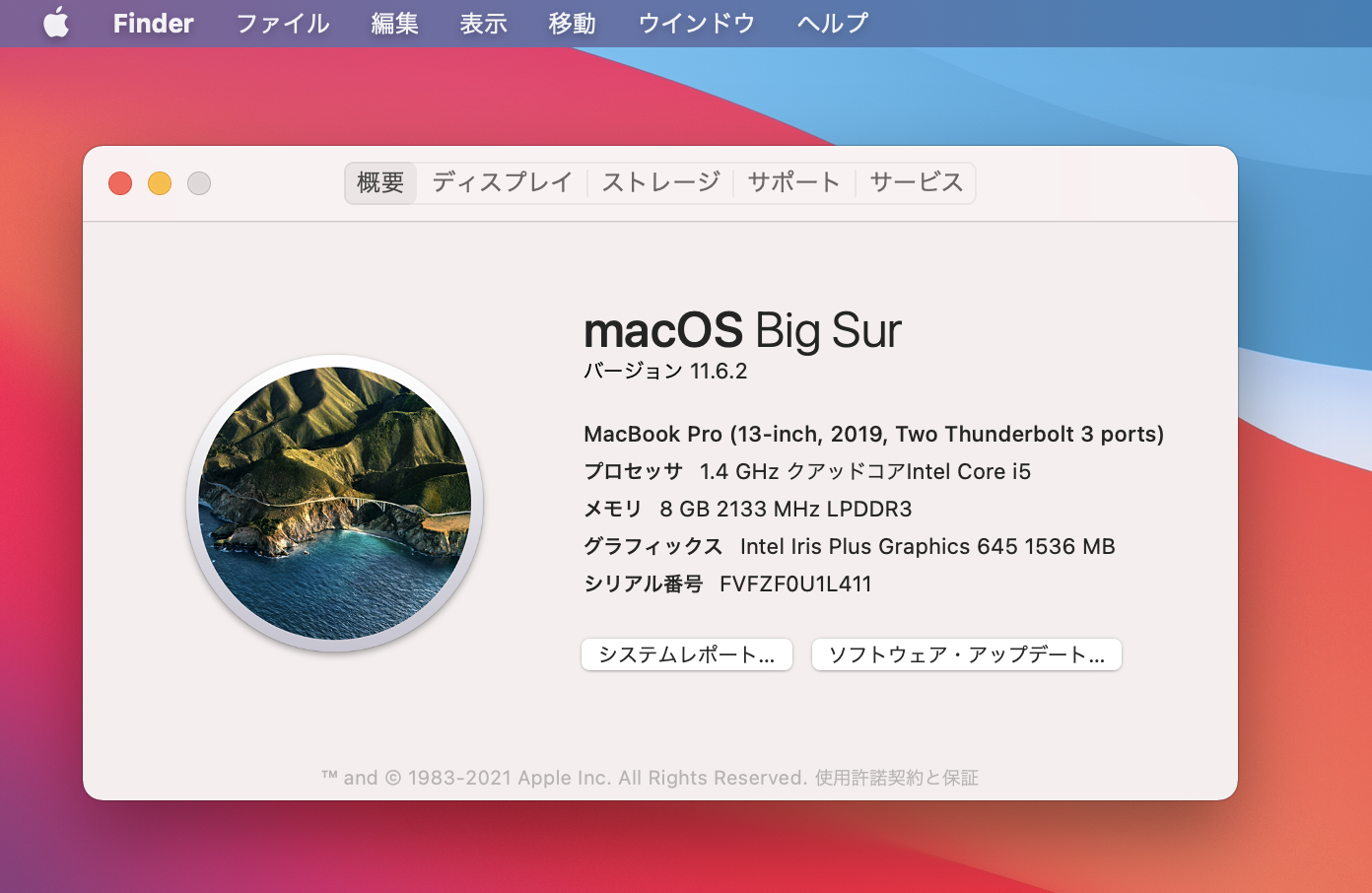Open the ヘルプ menu
The image size is (1372, 893).
coord(832,23)
